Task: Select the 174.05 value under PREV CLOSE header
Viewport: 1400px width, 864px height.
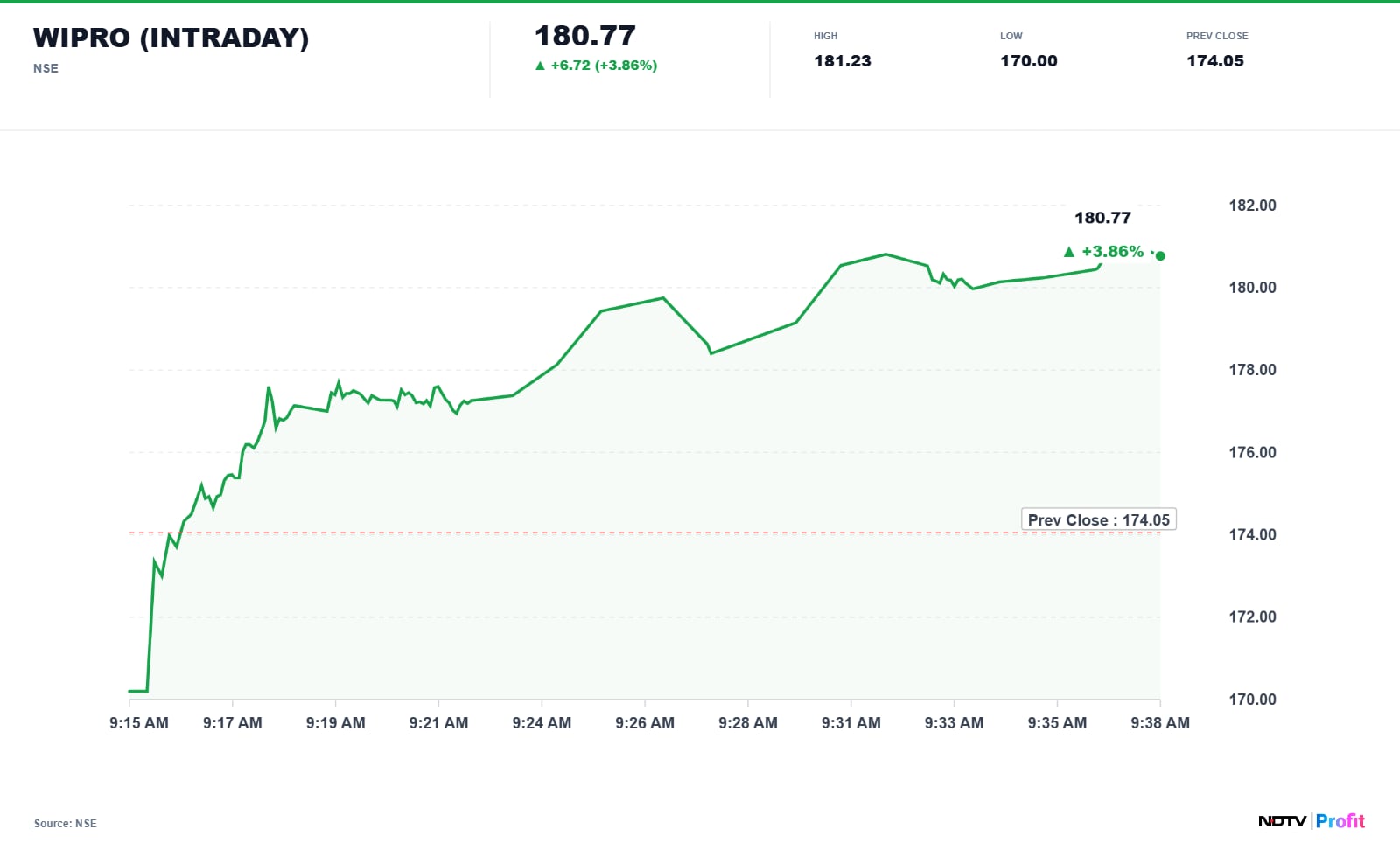Action: point(1215,61)
